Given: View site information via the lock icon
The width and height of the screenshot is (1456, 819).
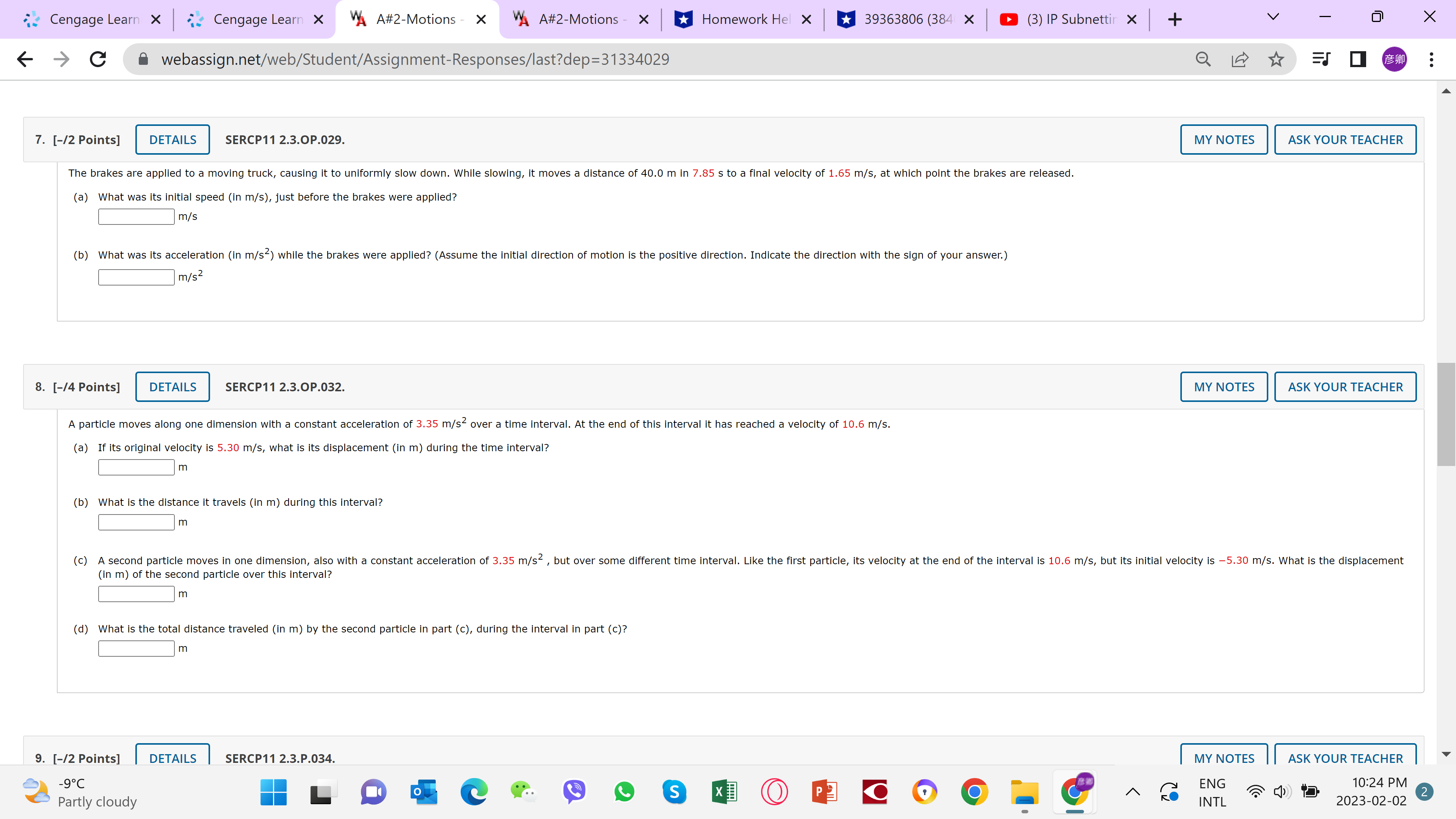Looking at the screenshot, I should [144, 59].
